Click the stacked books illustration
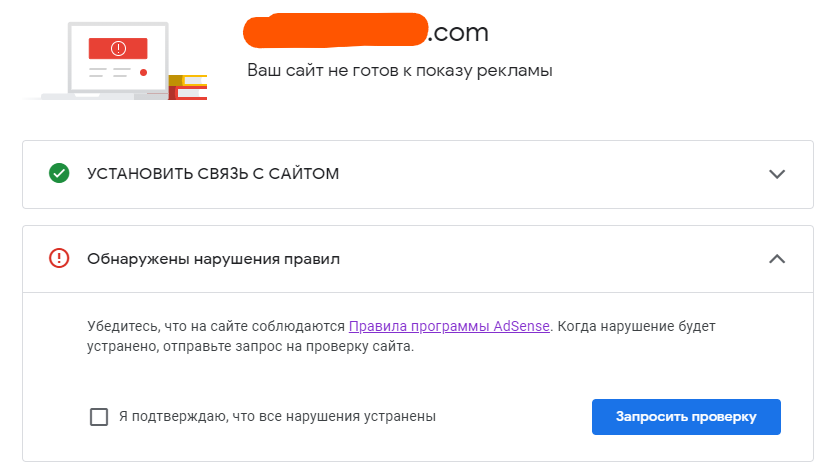The image size is (836, 476). tap(188, 87)
